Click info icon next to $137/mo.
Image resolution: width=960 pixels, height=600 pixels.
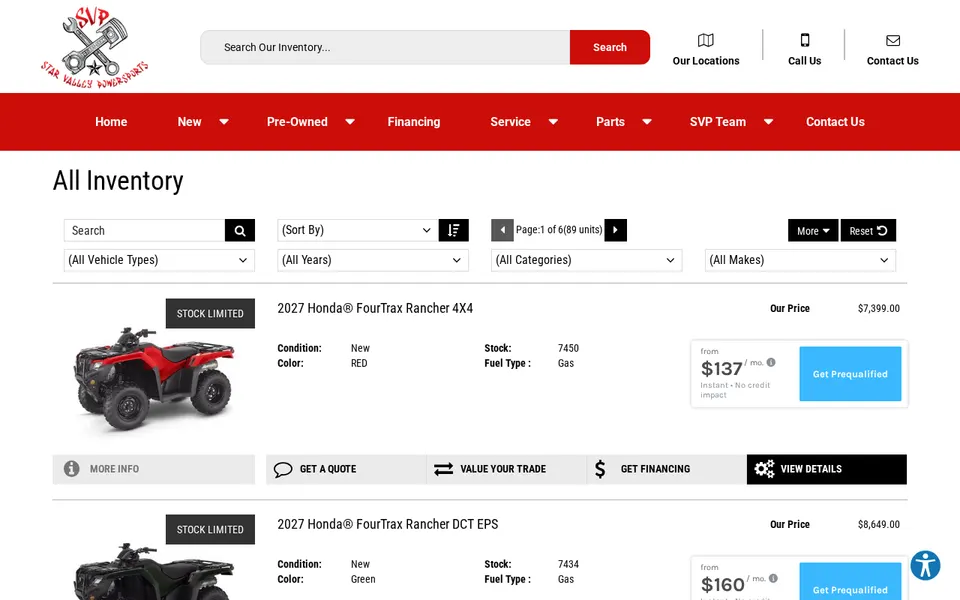(771, 362)
